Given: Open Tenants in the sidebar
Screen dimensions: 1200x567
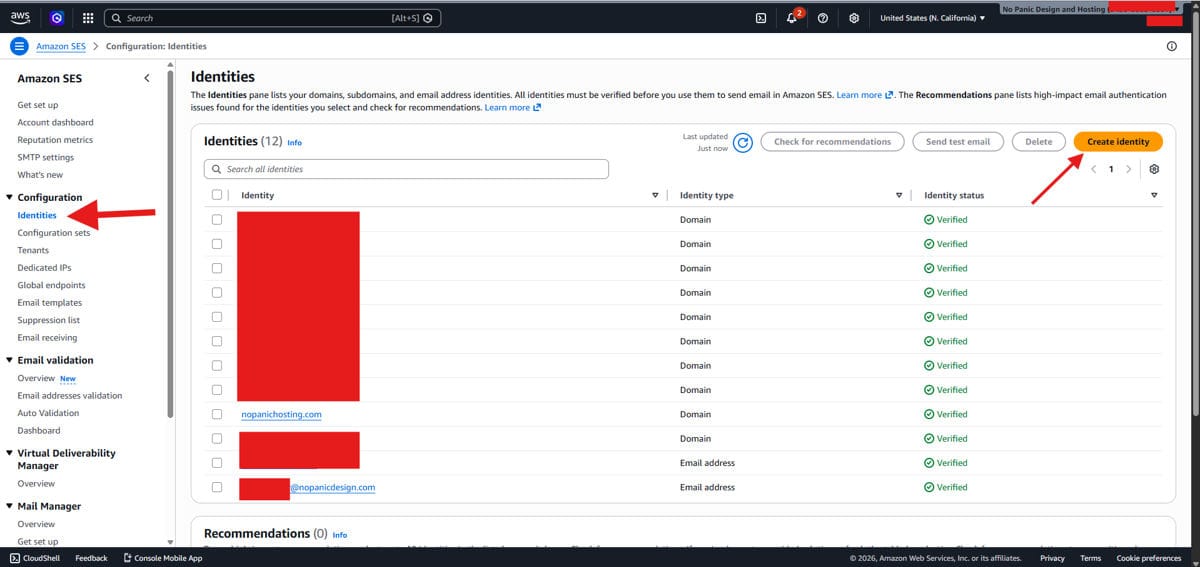Looking at the screenshot, I should 33,250.
